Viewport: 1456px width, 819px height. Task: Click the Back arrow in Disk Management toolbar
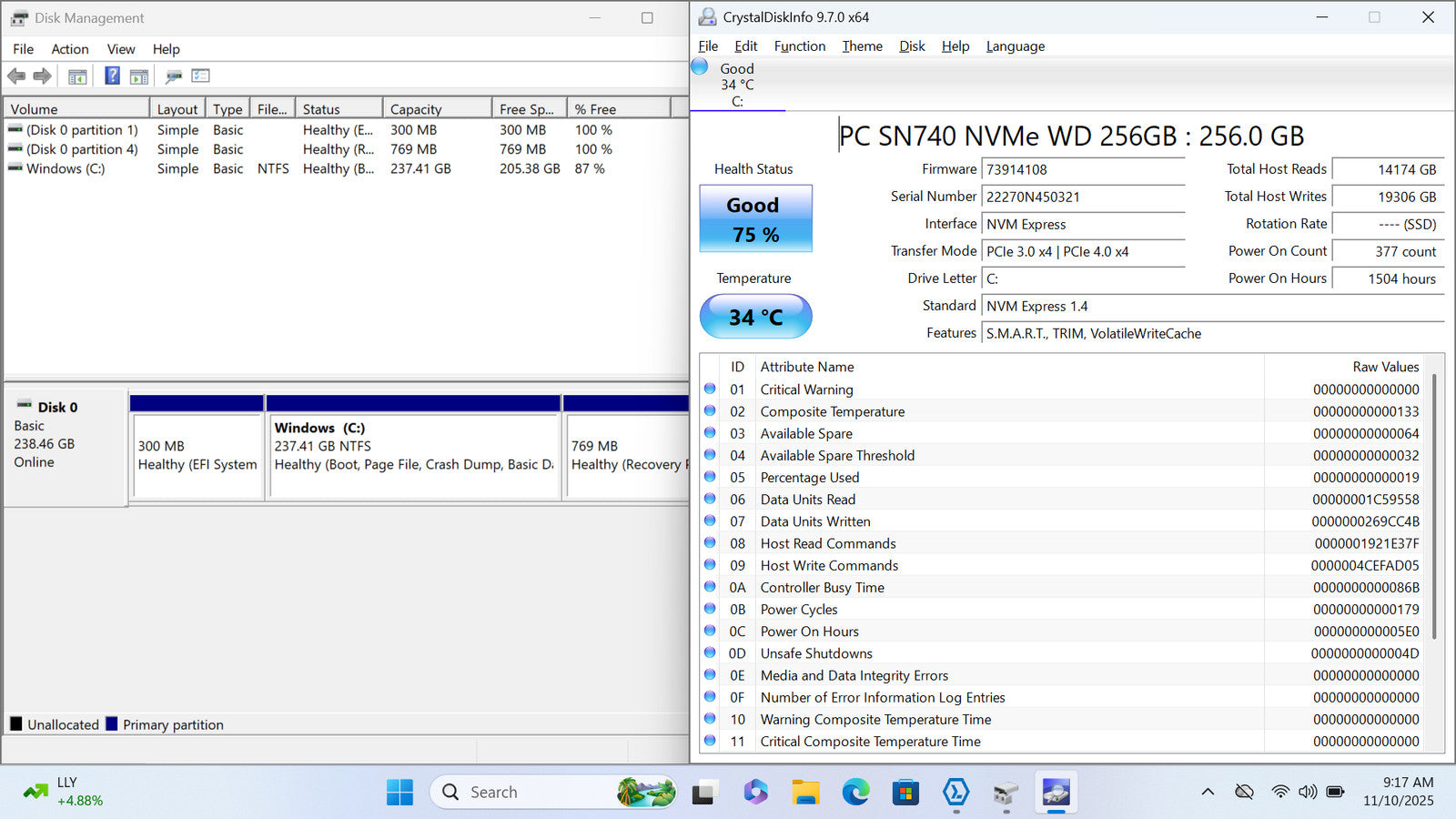click(x=16, y=76)
